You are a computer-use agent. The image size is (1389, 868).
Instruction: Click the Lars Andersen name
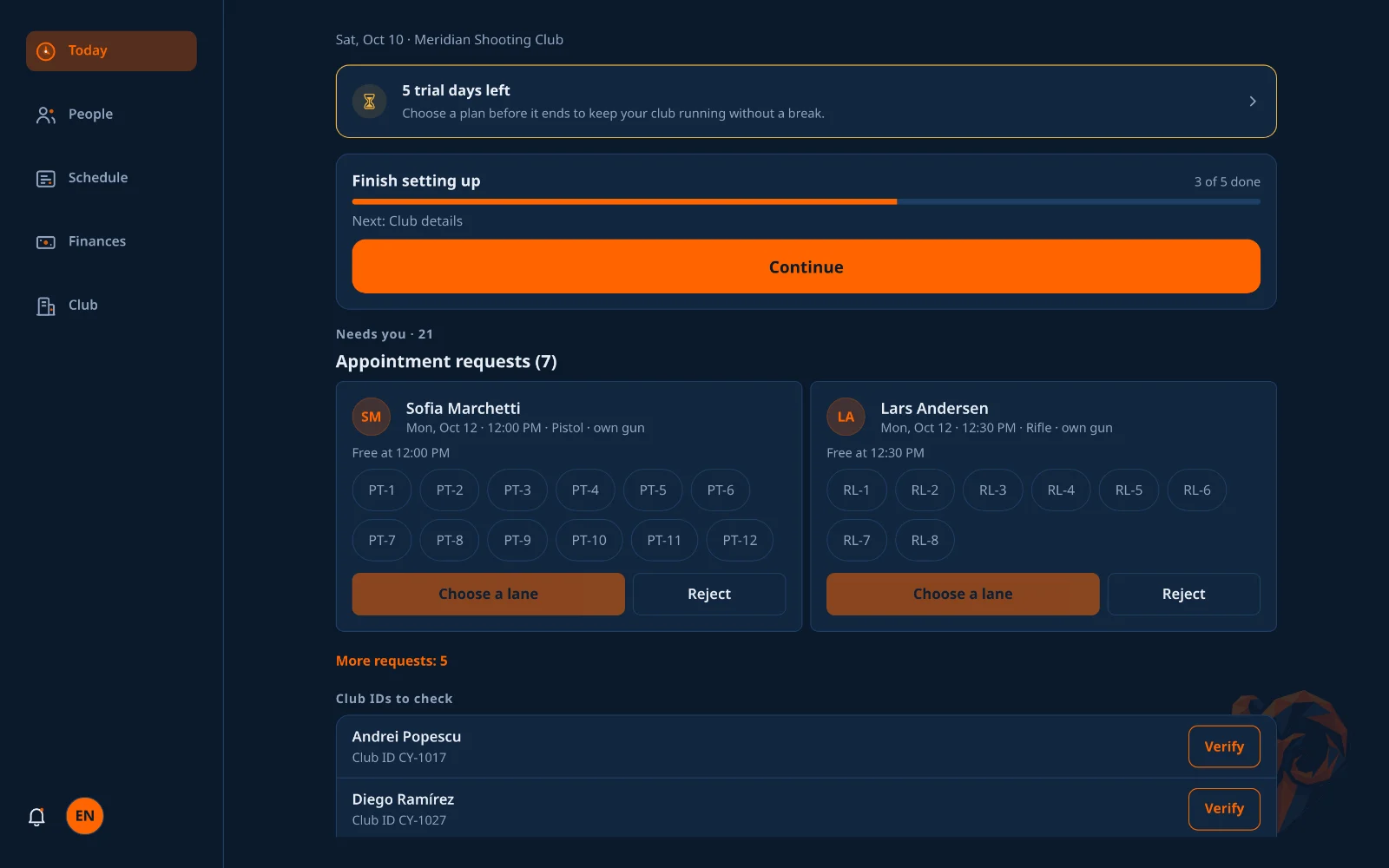934,408
